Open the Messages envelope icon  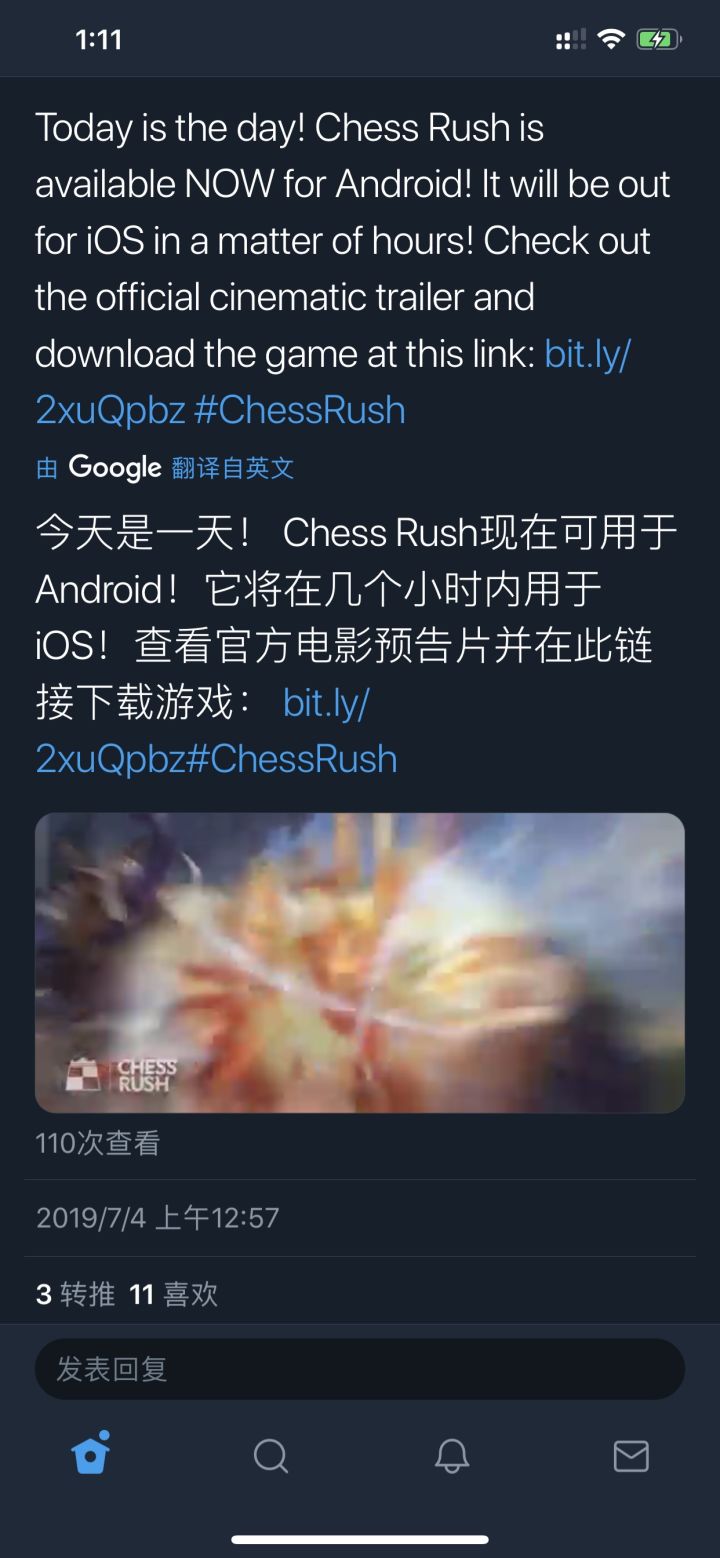point(631,1456)
